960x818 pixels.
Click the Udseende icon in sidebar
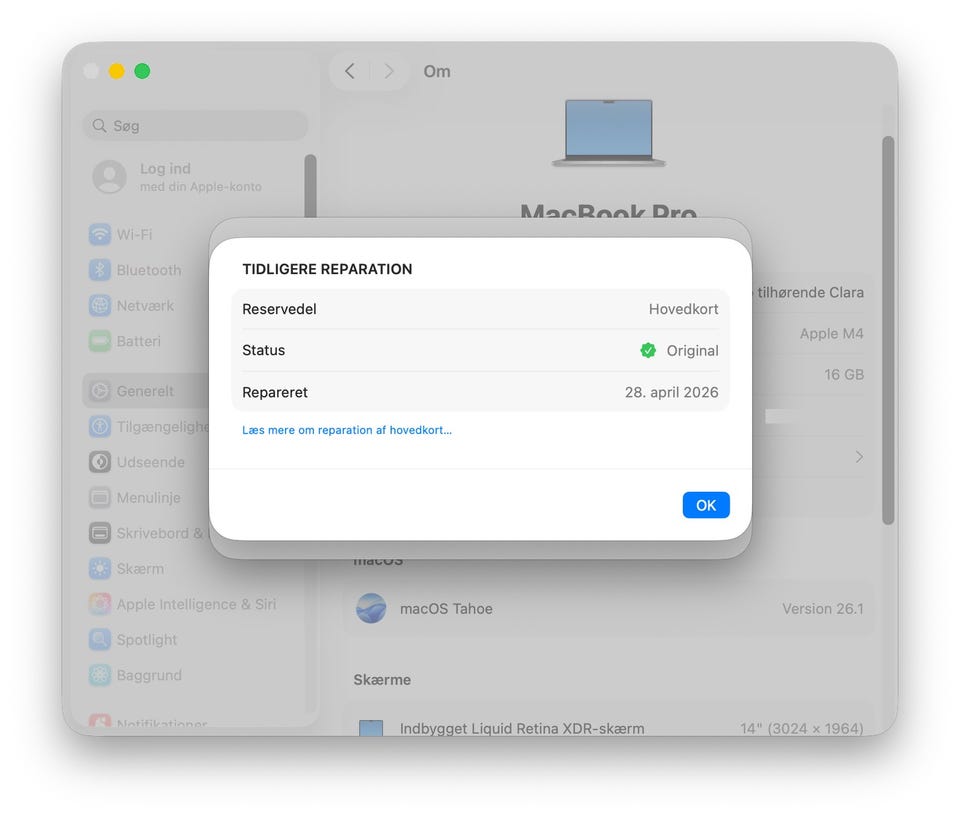100,462
